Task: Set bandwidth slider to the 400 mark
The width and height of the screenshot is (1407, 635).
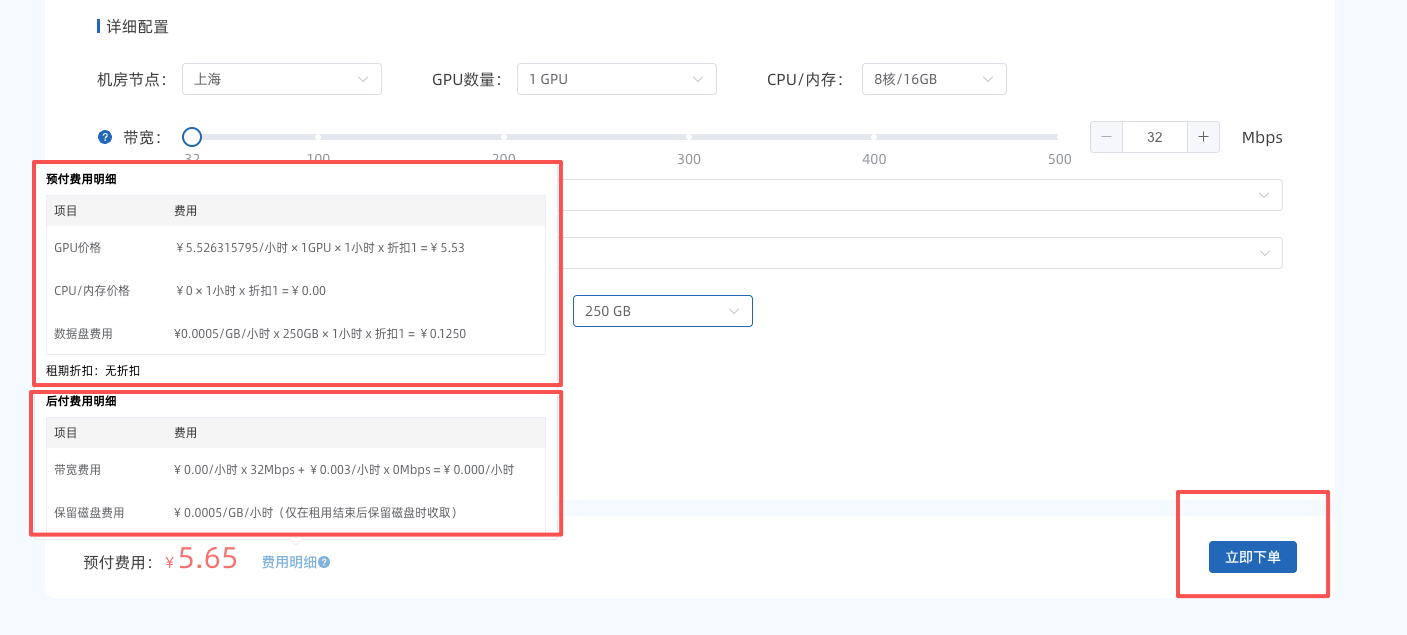Action: (x=874, y=137)
